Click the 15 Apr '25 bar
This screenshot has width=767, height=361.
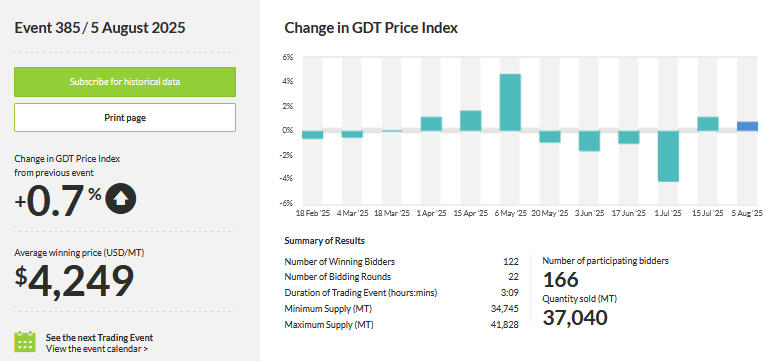[x=471, y=121]
